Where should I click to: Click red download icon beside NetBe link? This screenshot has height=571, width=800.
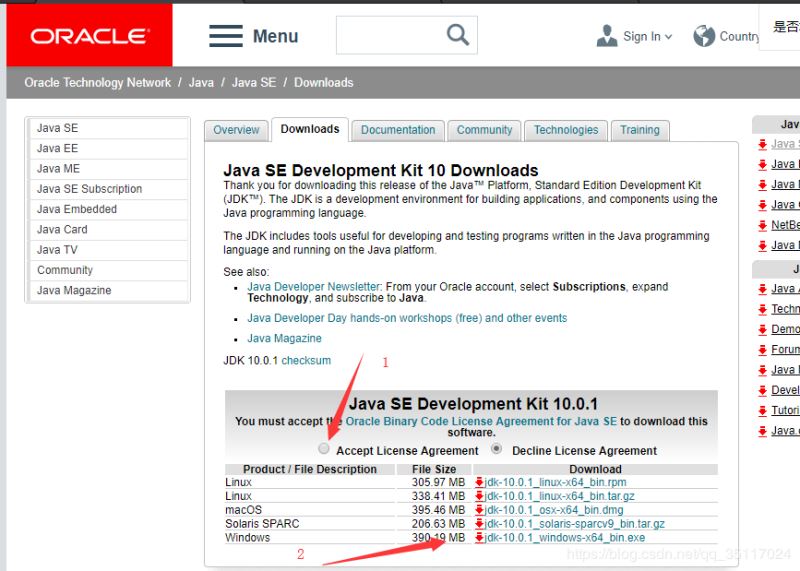[762, 226]
